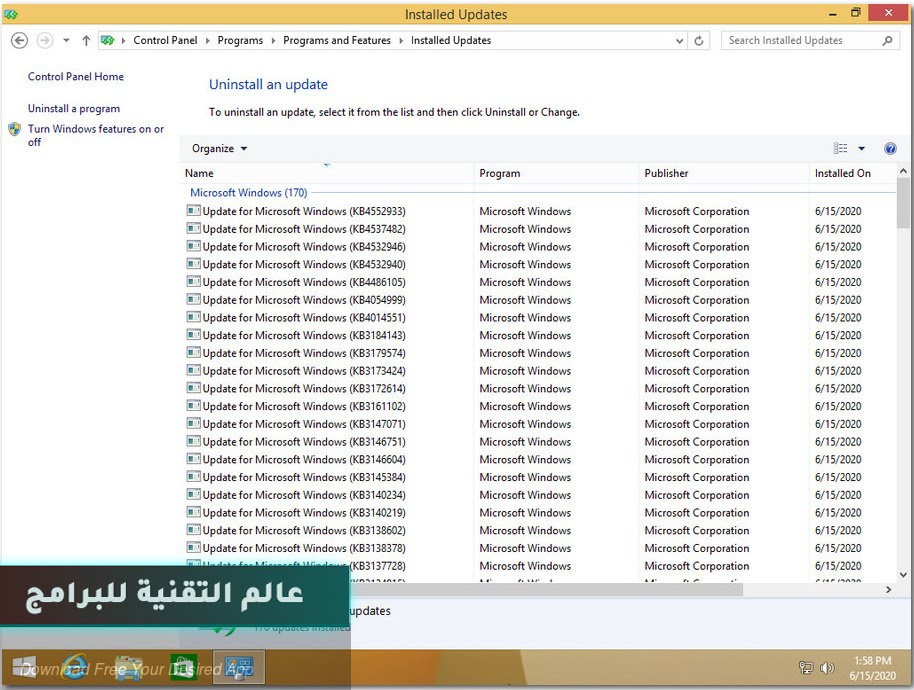Select update KB4486105
914x690 pixels.
click(x=304, y=282)
